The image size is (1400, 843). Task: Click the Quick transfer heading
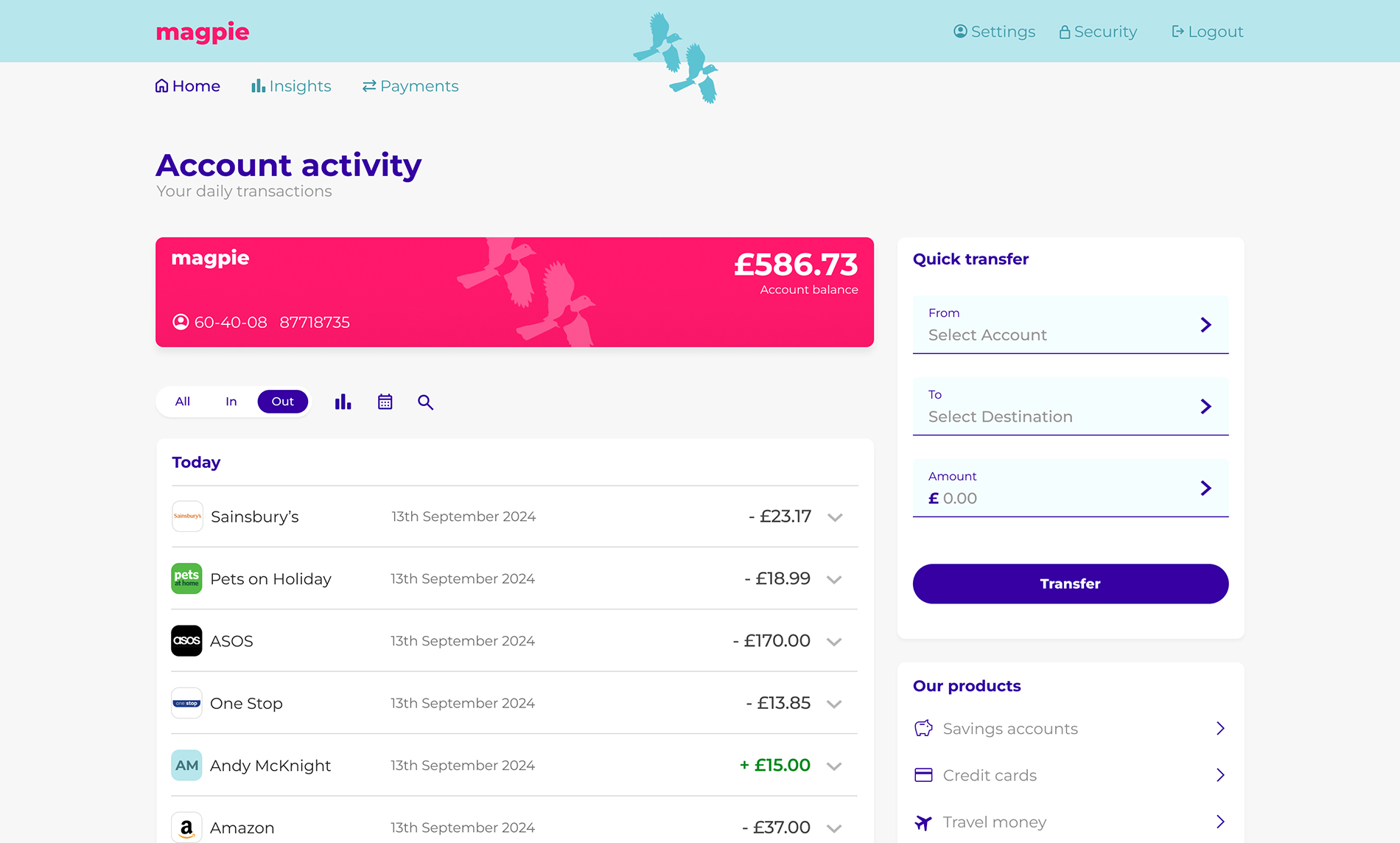point(970,259)
